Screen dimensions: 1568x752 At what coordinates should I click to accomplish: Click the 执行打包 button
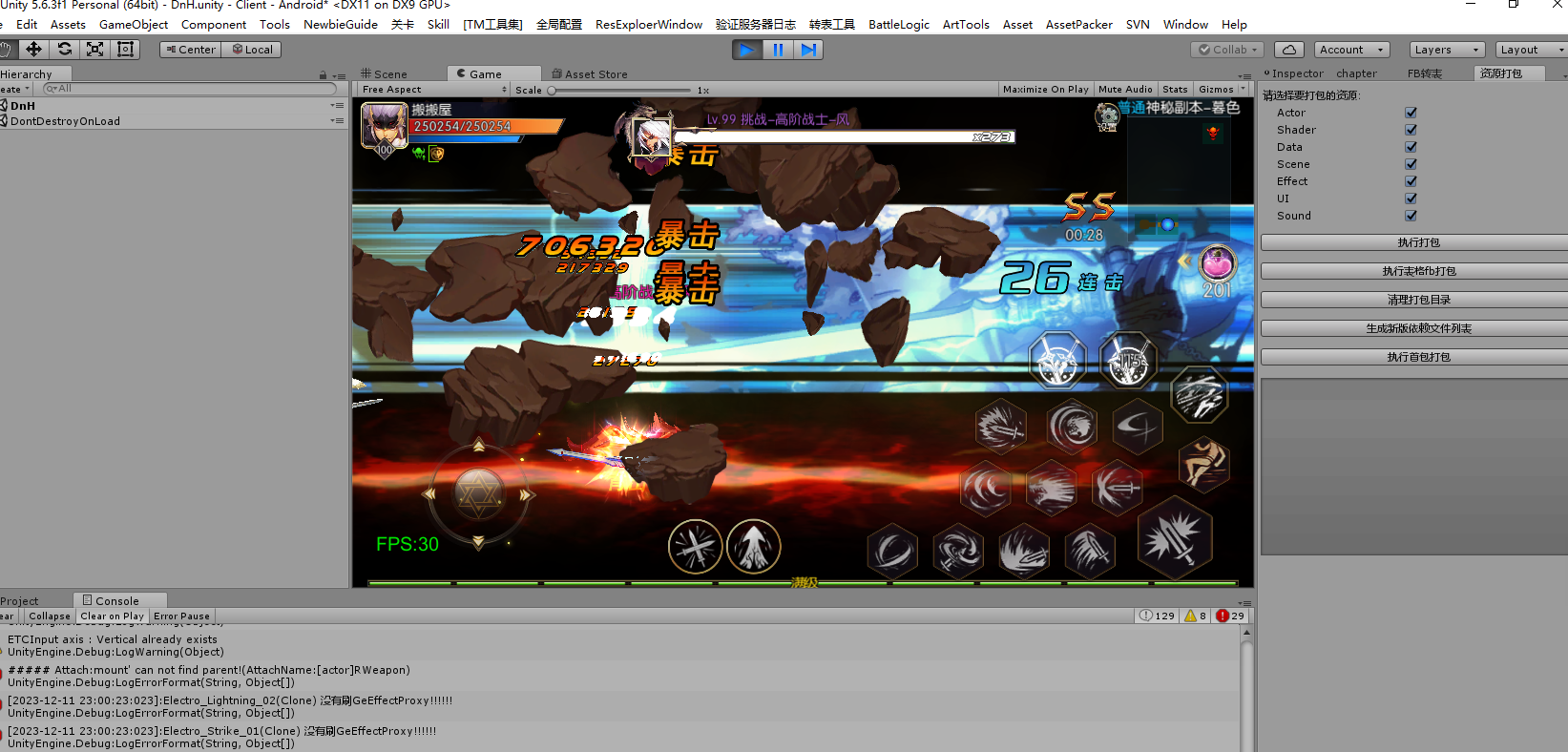coord(1418,242)
